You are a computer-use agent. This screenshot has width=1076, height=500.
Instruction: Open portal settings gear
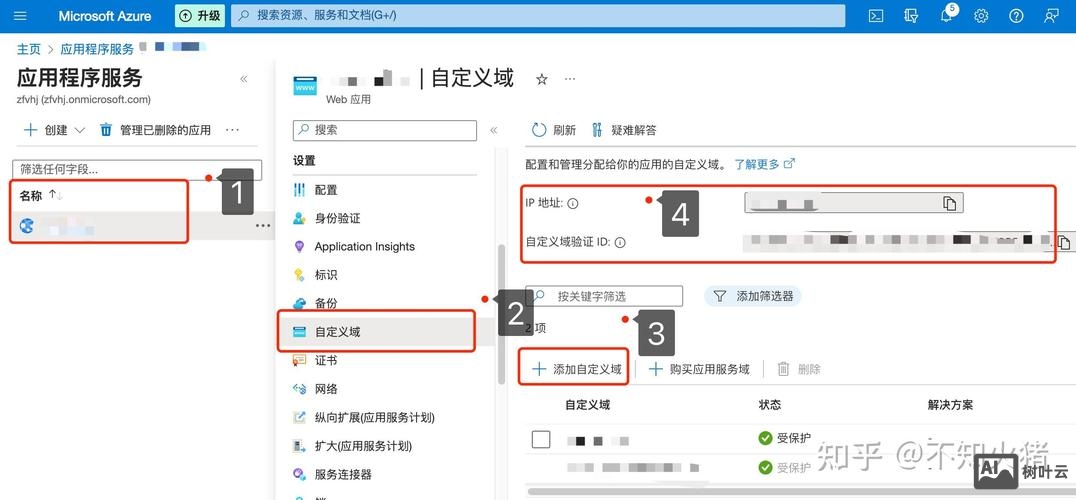[981, 16]
